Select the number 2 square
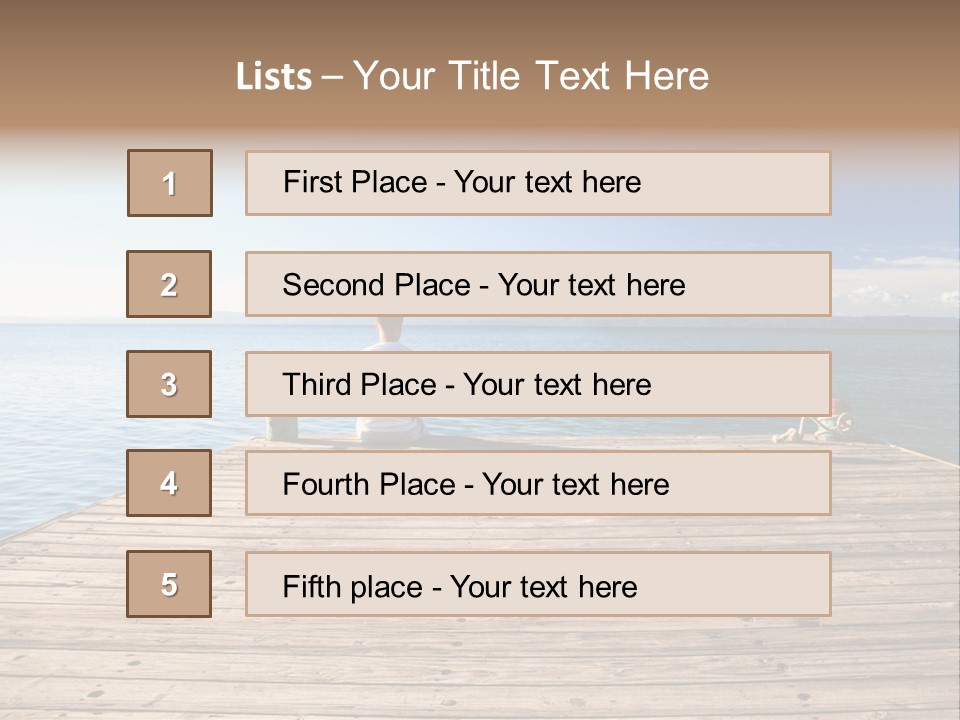 (x=169, y=284)
